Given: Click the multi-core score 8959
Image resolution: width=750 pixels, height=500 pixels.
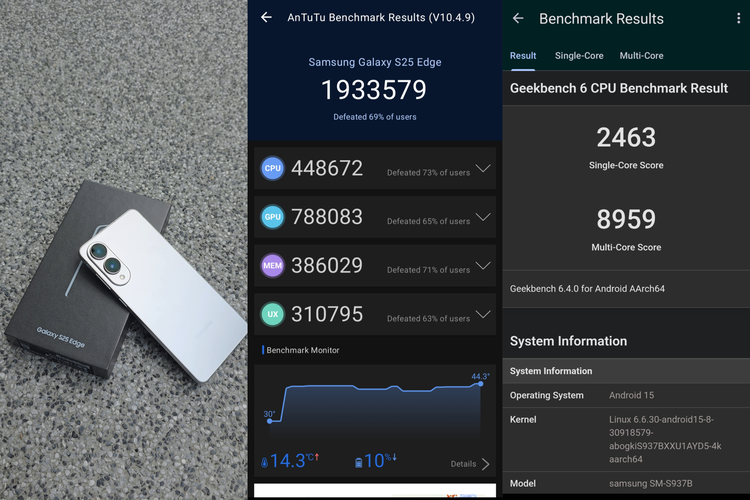Looking at the screenshot, I should 626,219.
